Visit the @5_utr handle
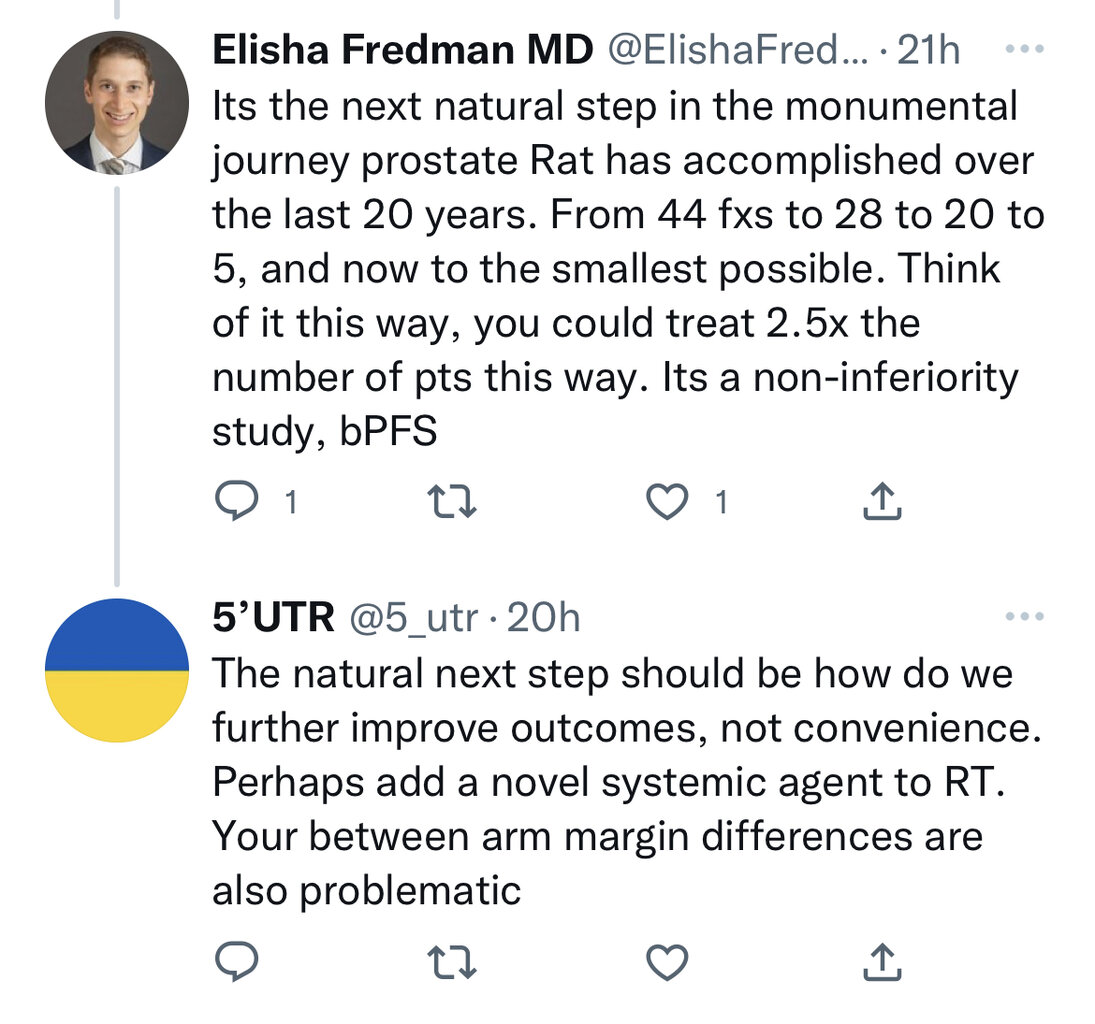 [x=413, y=617]
